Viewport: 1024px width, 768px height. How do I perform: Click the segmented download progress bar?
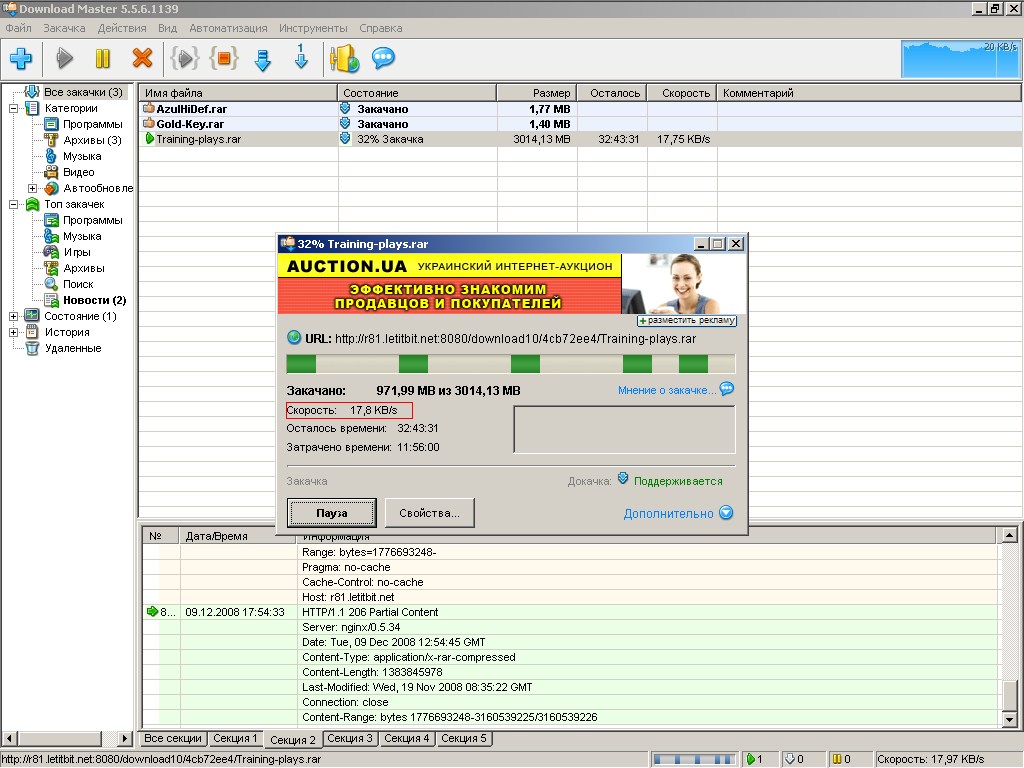(x=510, y=364)
